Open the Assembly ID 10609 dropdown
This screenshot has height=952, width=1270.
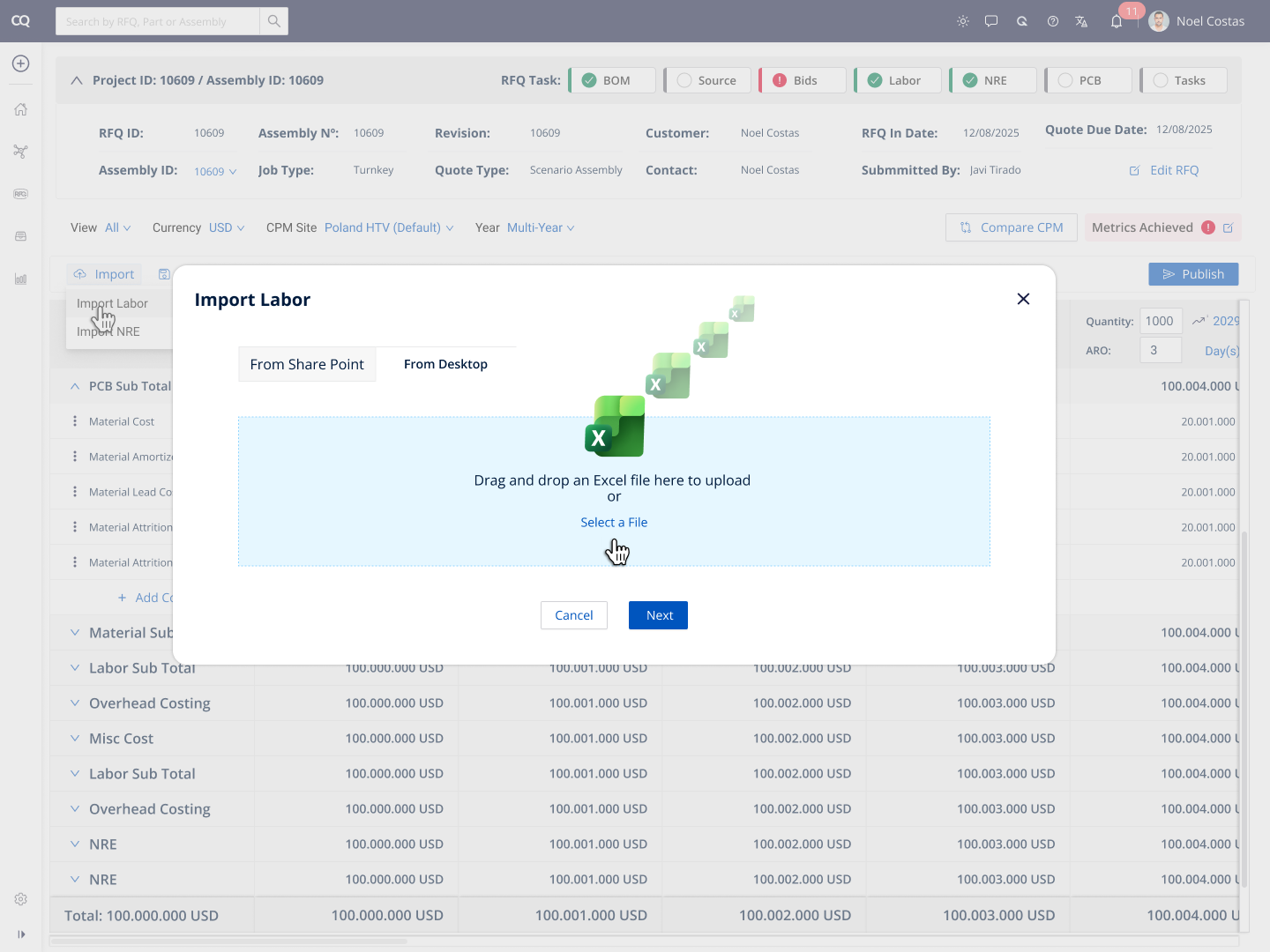[215, 171]
